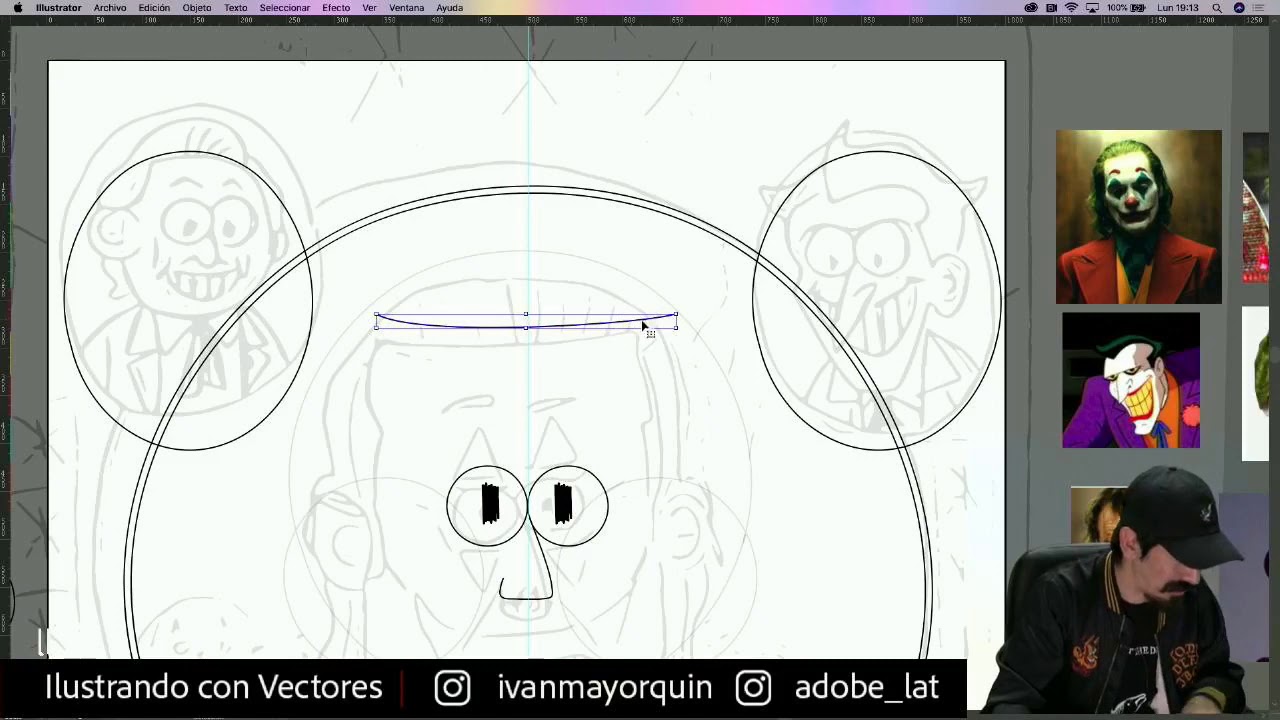Click the black left pupil shape
The width and height of the screenshot is (1280, 720).
click(490, 503)
